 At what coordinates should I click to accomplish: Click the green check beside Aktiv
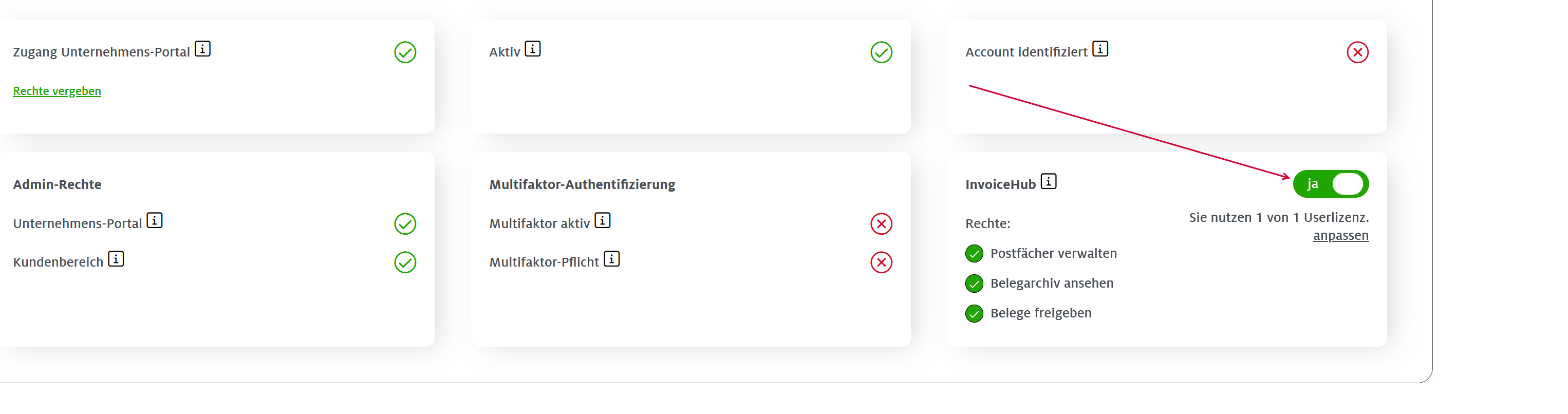[x=882, y=52]
